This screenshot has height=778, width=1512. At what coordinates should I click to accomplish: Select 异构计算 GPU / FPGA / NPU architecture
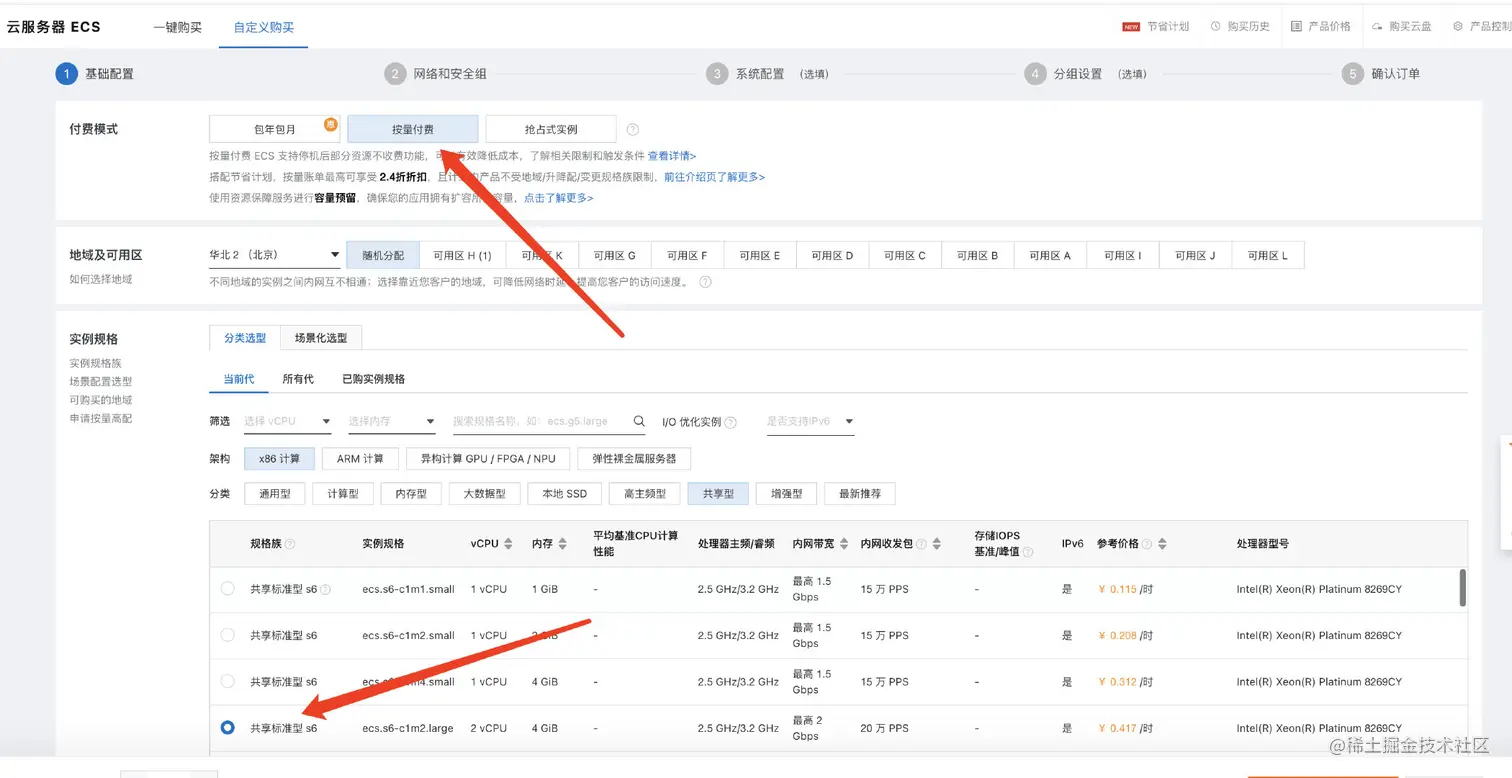tap(488, 459)
